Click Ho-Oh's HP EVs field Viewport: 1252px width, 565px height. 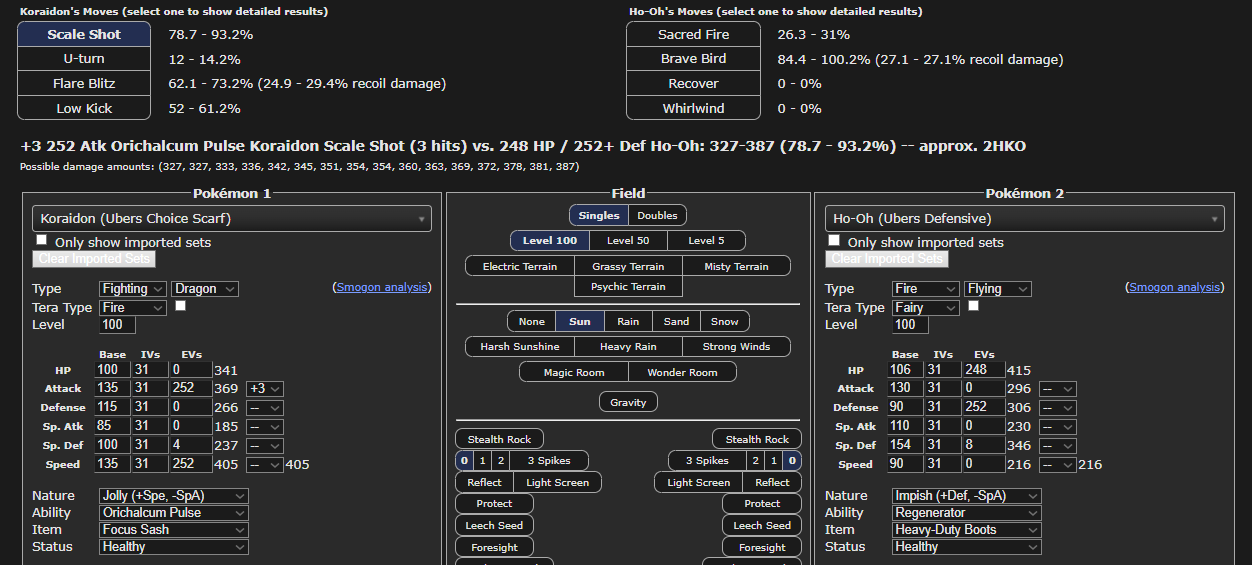[x=984, y=370]
